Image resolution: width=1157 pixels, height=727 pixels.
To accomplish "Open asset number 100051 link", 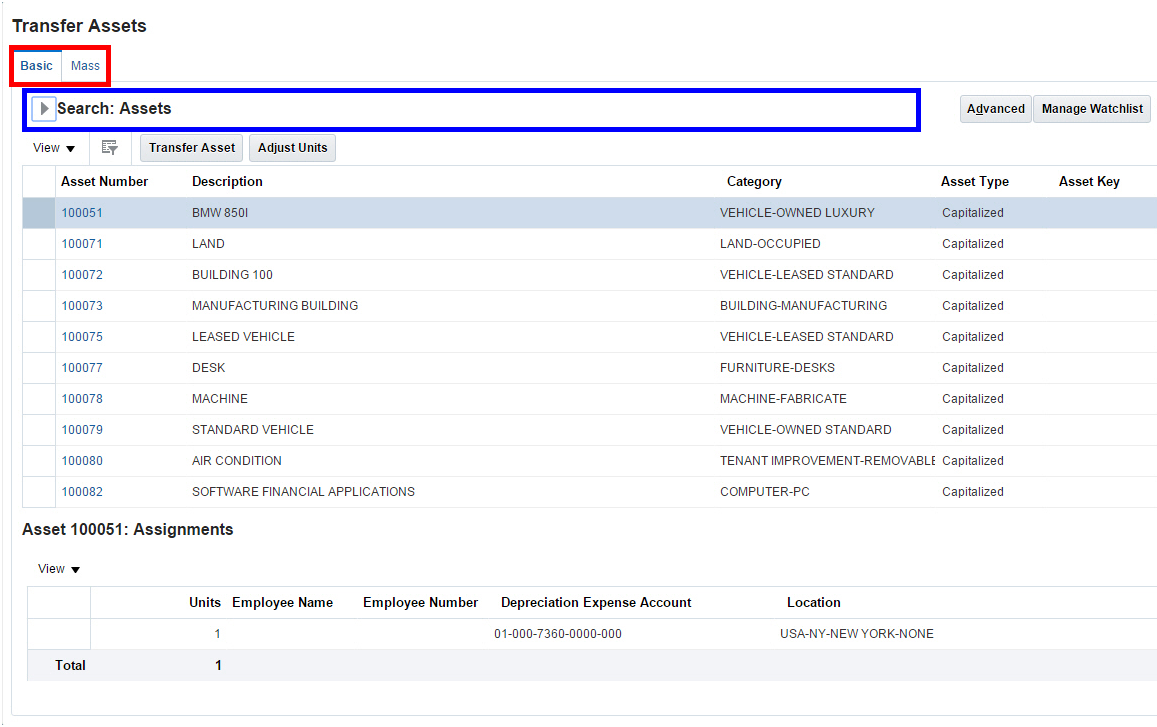I will coord(82,213).
